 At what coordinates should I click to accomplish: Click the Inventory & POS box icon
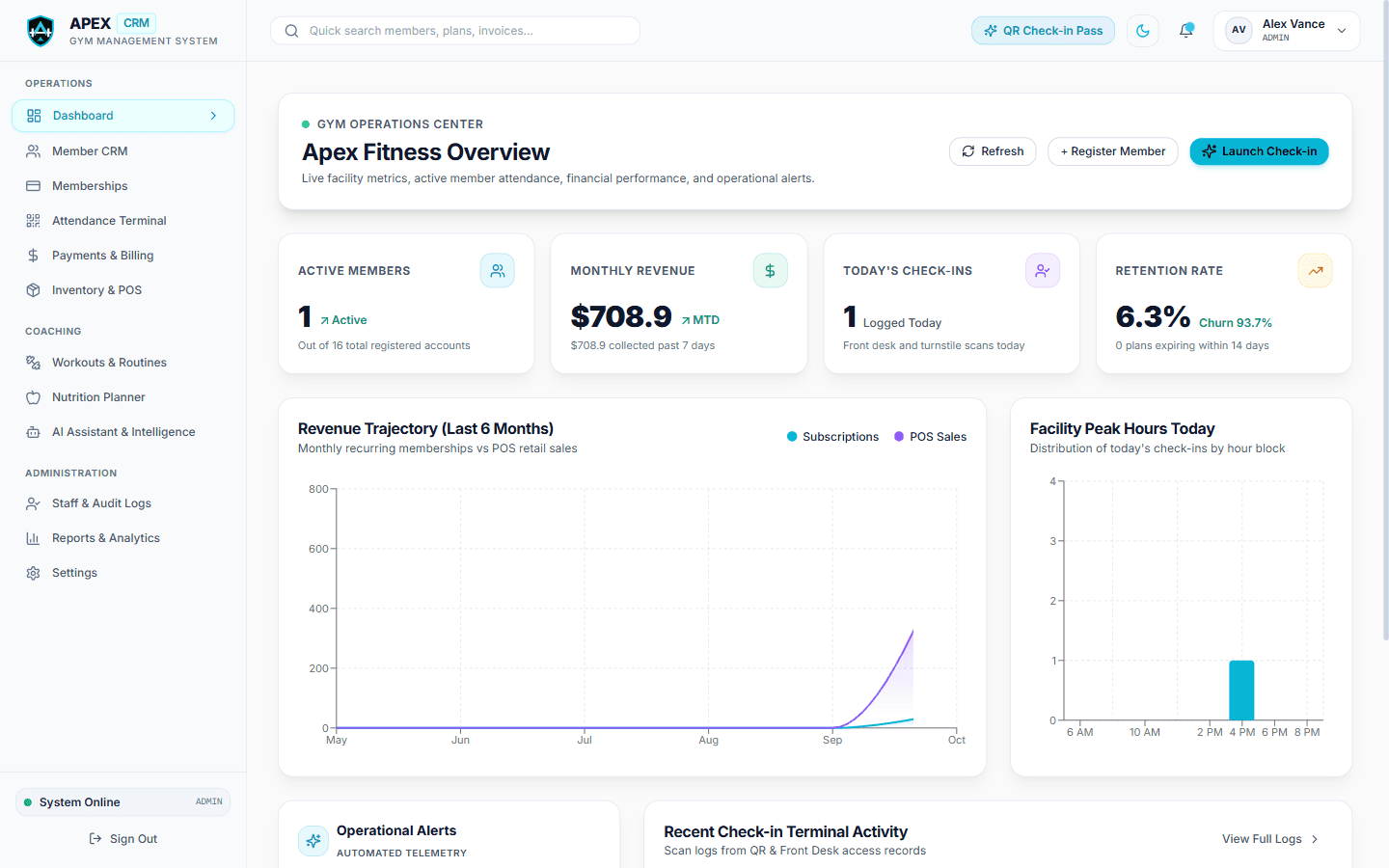tap(33, 290)
